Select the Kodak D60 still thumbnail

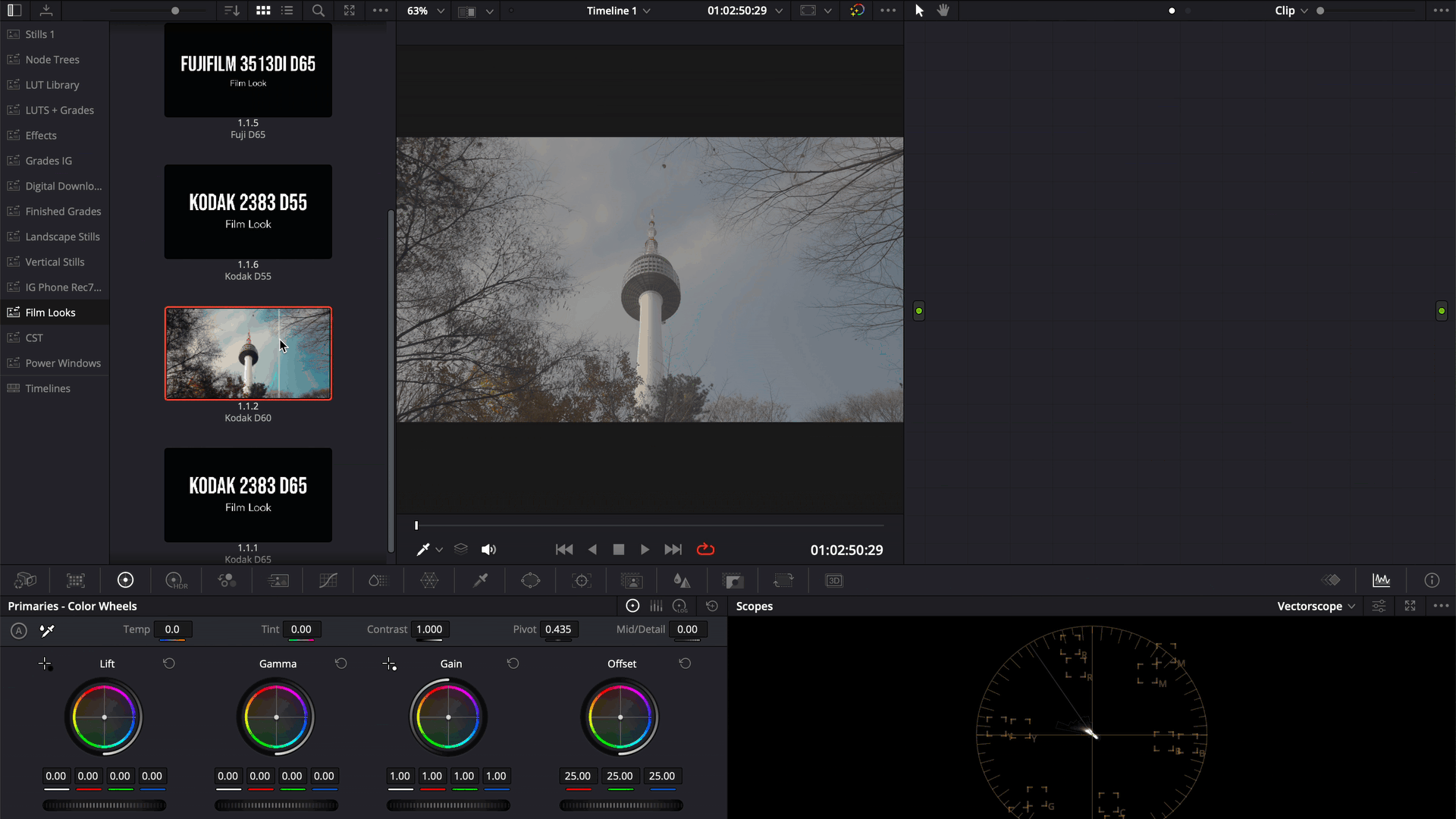point(248,353)
